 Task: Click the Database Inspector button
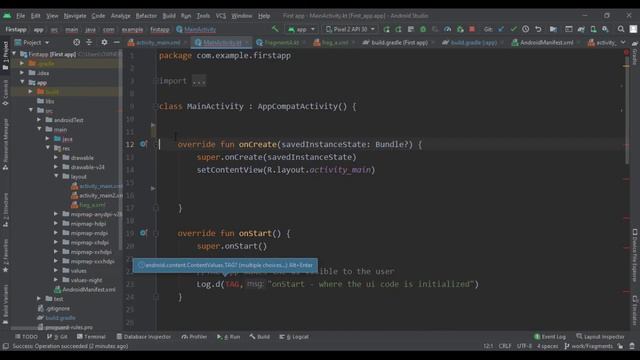(144, 337)
